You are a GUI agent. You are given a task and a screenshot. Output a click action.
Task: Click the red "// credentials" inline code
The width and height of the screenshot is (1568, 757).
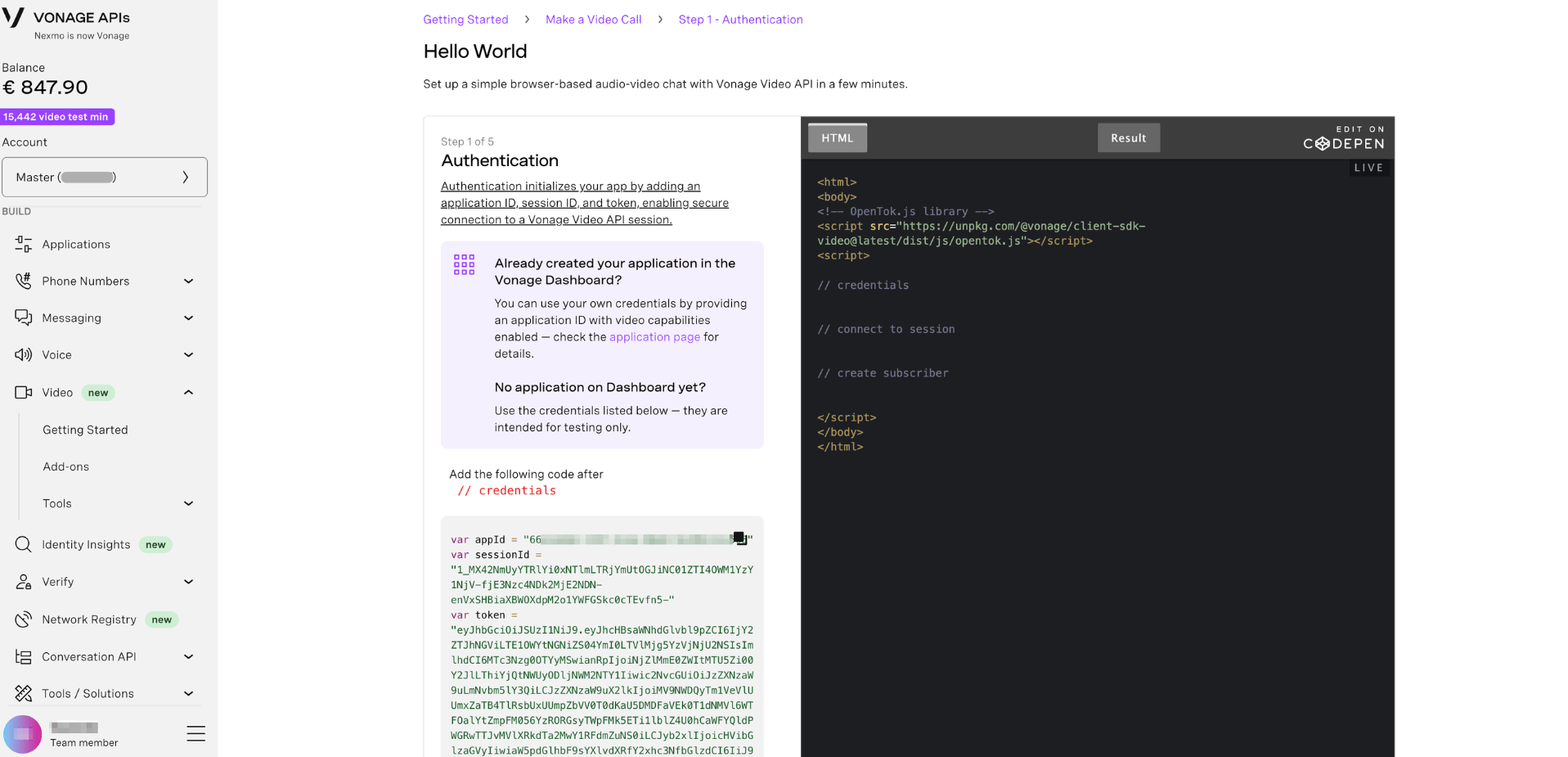tap(506, 490)
